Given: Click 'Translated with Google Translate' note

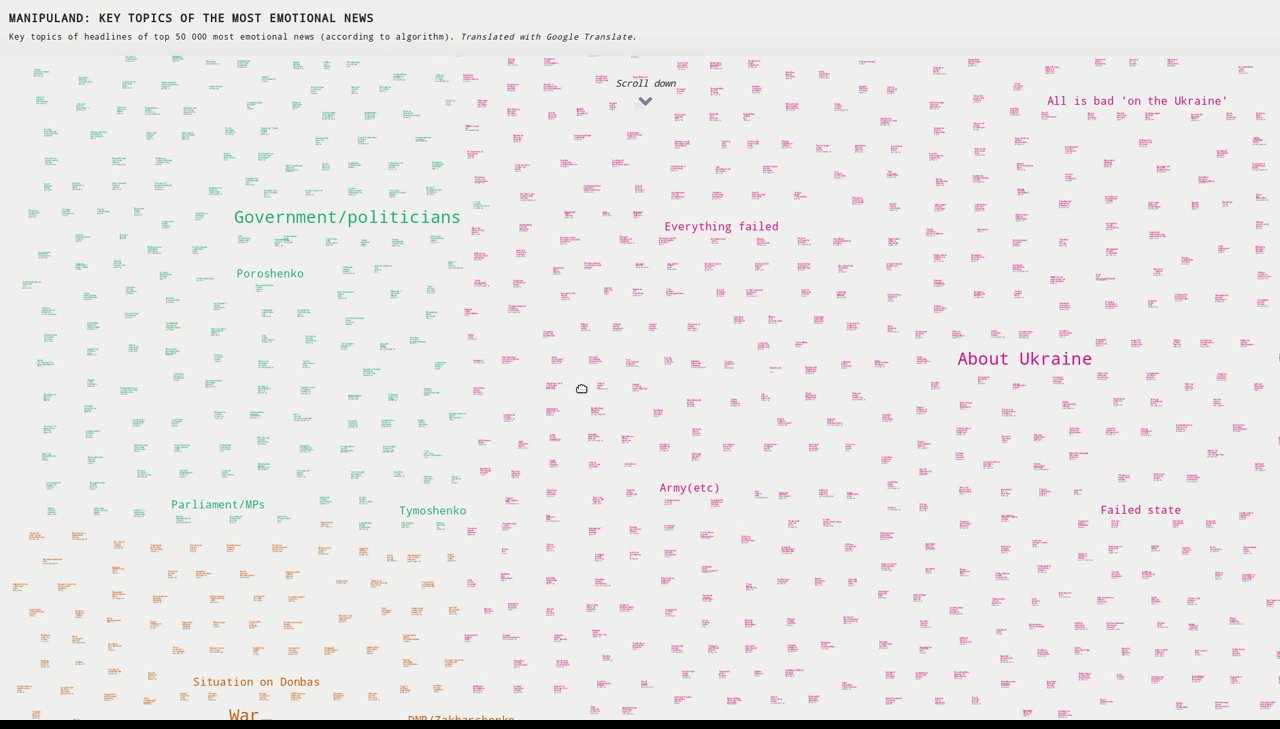Looking at the screenshot, I should (x=548, y=37).
